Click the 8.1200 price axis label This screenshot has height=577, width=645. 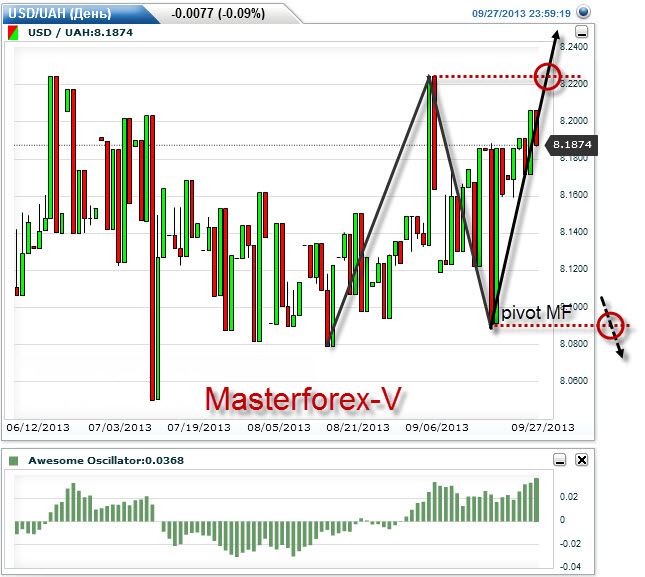click(574, 269)
